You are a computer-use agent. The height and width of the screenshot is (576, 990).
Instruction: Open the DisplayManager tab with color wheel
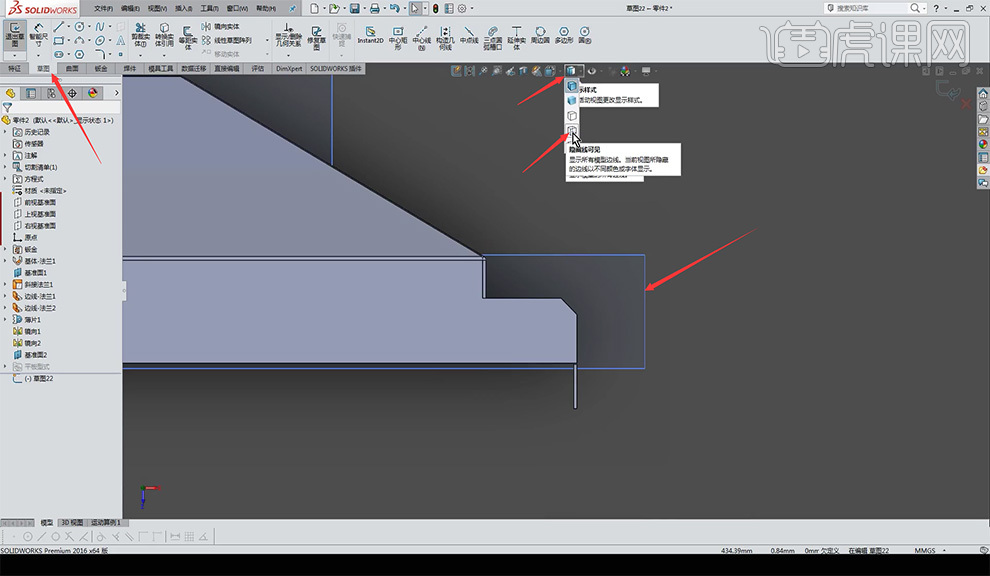[93, 93]
